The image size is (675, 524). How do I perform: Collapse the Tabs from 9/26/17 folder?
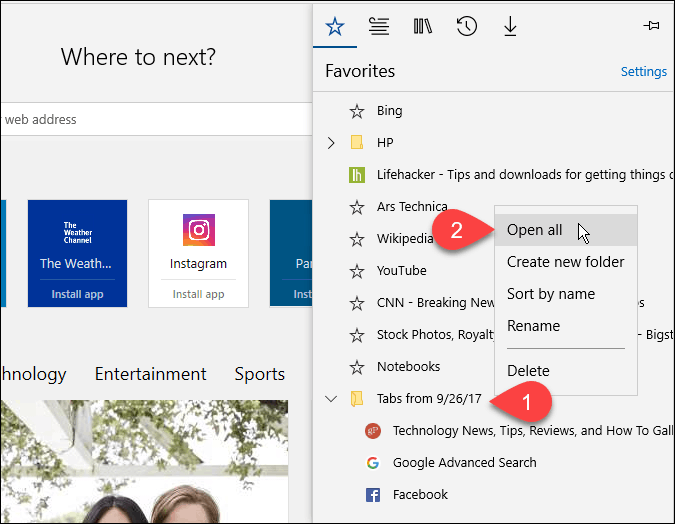331,399
